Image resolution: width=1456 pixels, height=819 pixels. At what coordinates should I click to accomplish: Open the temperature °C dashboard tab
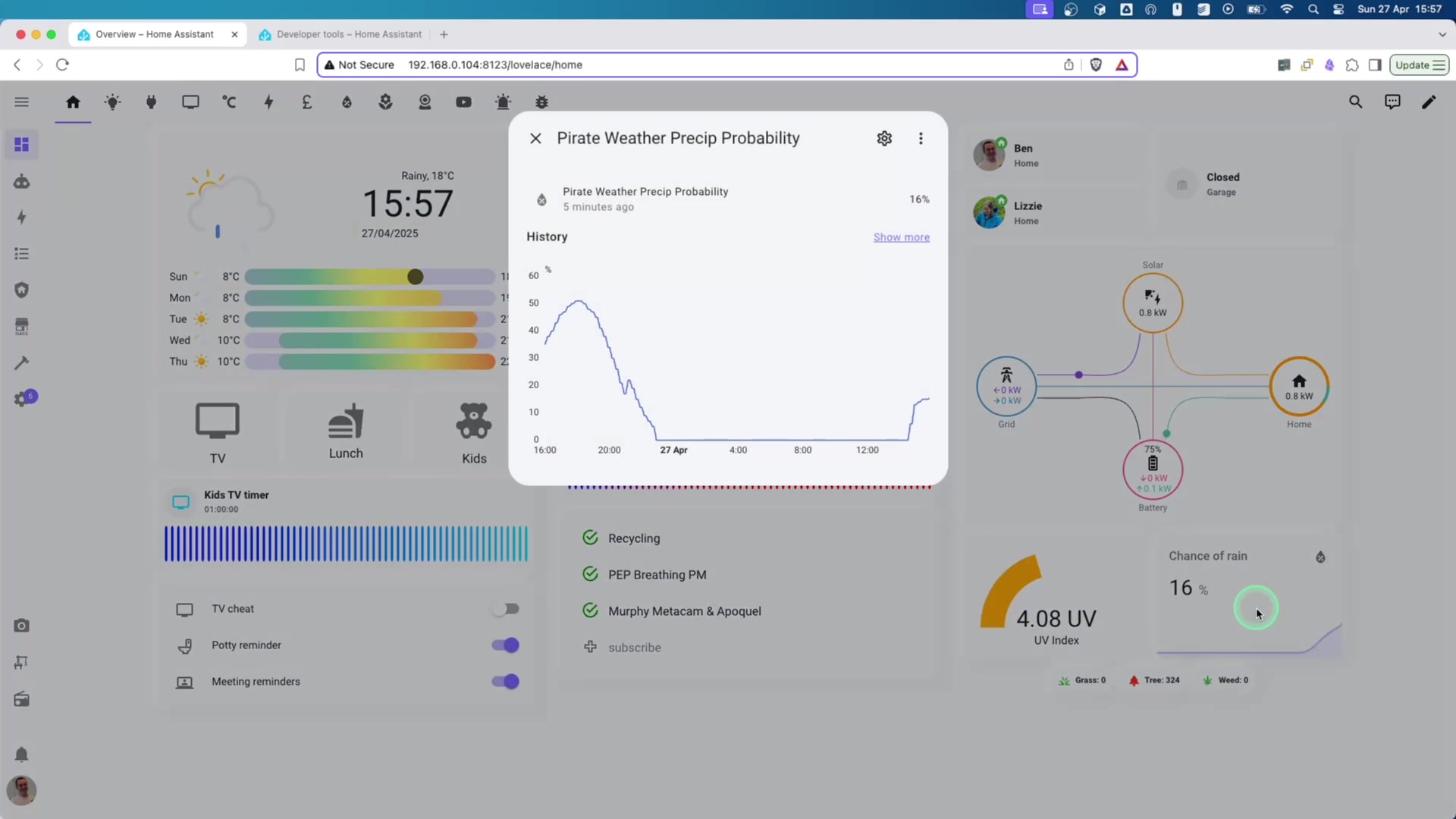point(230,102)
